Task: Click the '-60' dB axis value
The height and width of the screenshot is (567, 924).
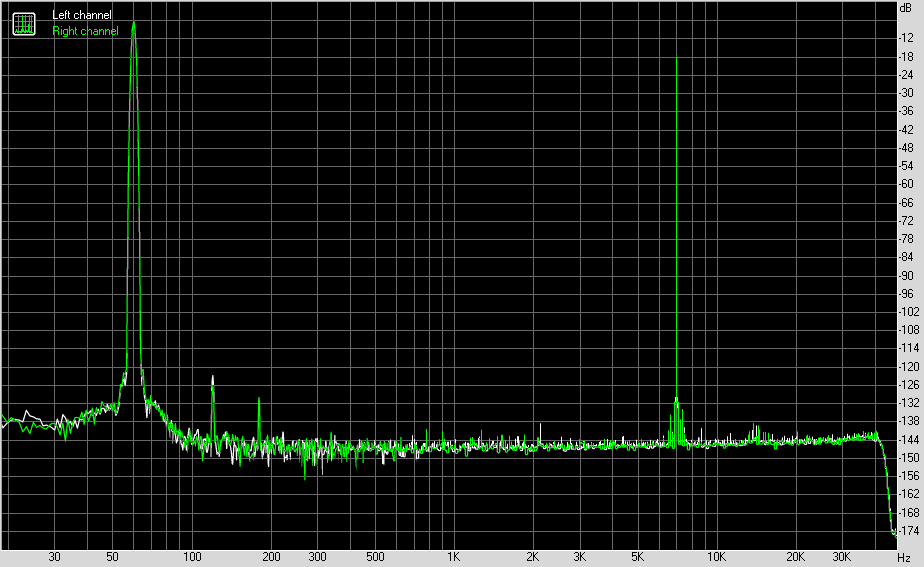Action: (x=906, y=184)
